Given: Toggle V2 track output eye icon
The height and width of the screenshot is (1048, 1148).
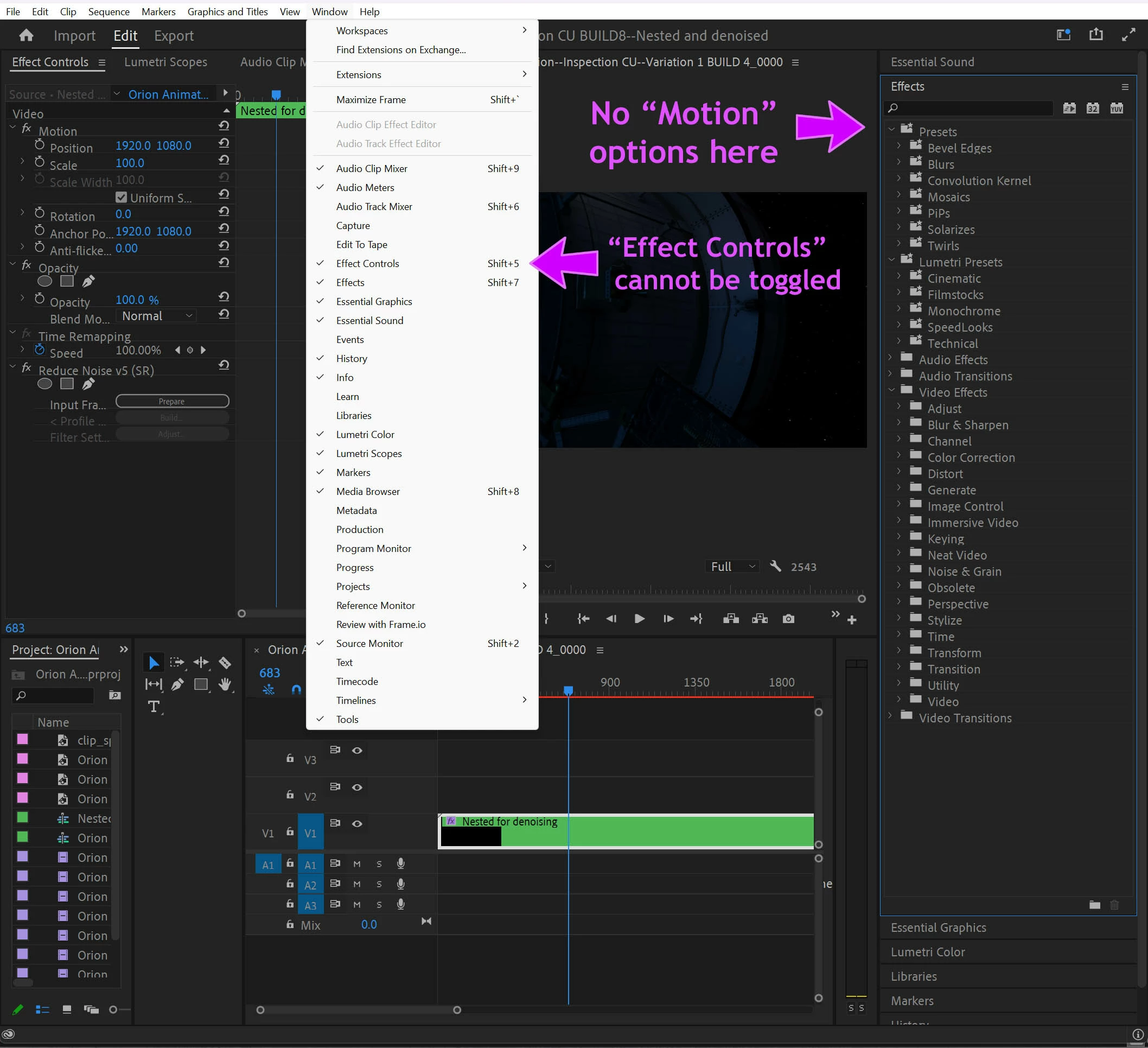Looking at the screenshot, I should (357, 787).
